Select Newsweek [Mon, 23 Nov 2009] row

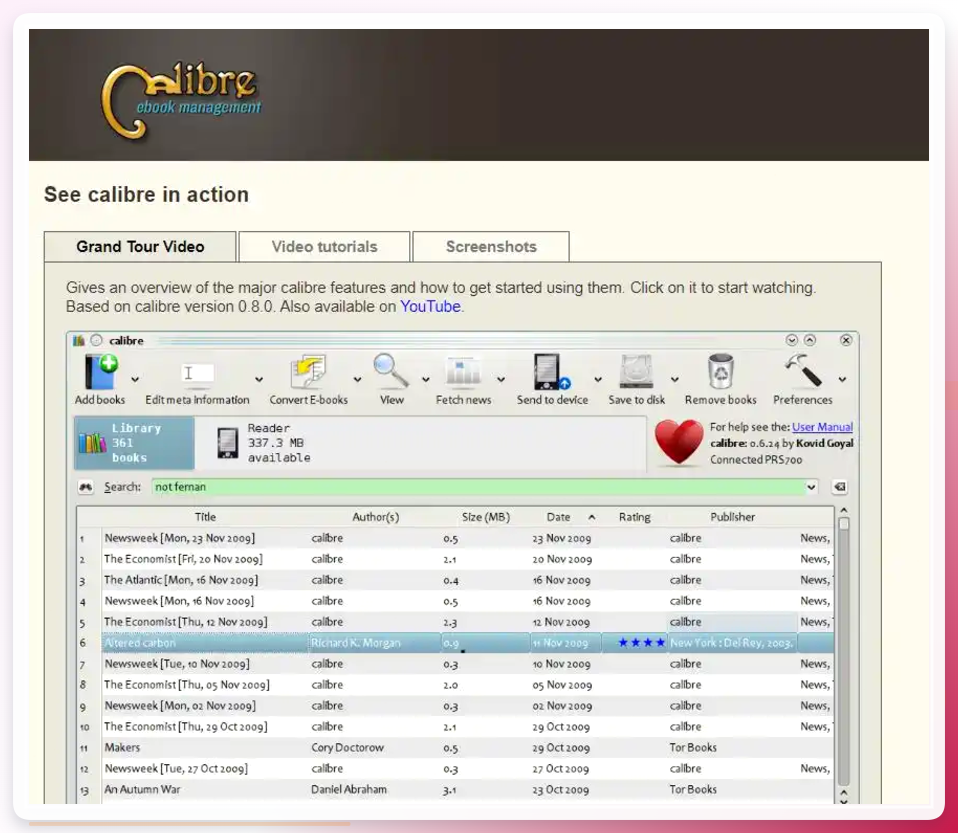(455, 538)
